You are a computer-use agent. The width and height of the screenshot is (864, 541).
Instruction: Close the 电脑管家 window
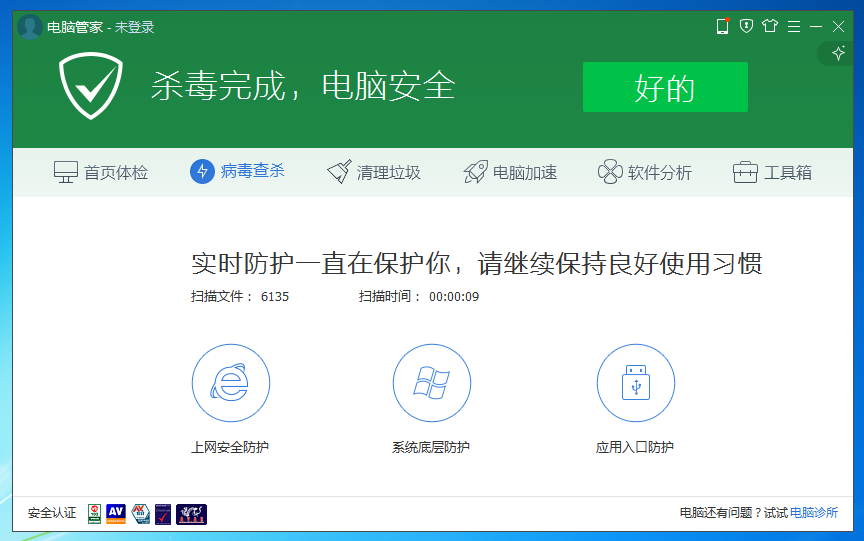pyautogui.click(x=838, y=26)
